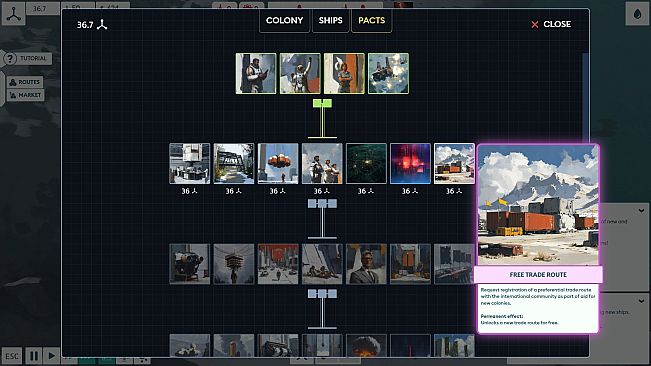Click the grey tier-three connector marker below third row
Viewport: 651px width, 366px height.
(x=322, y=294)
